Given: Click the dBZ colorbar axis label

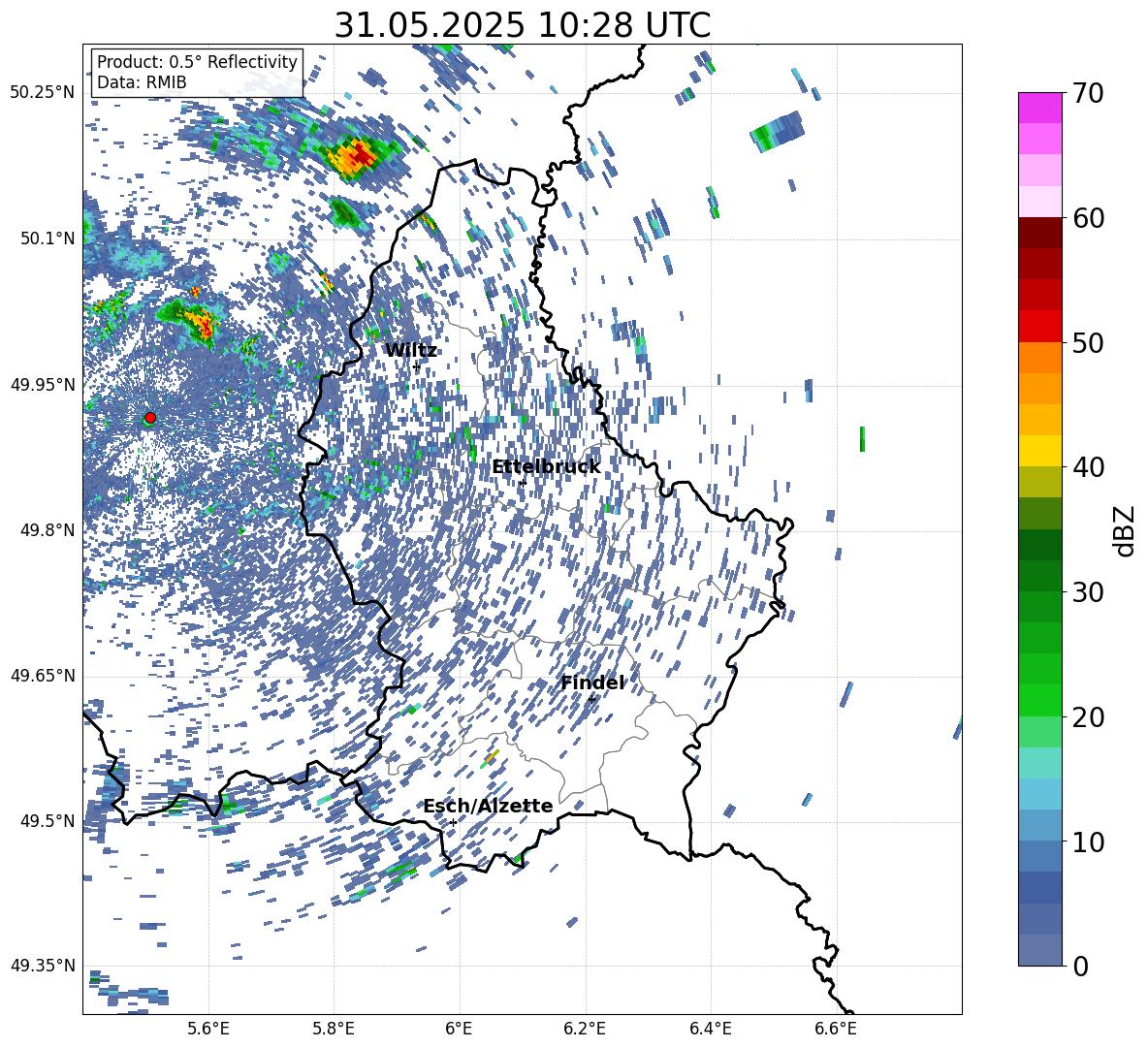Looking at the screenshot, I should click(1125, 530).
